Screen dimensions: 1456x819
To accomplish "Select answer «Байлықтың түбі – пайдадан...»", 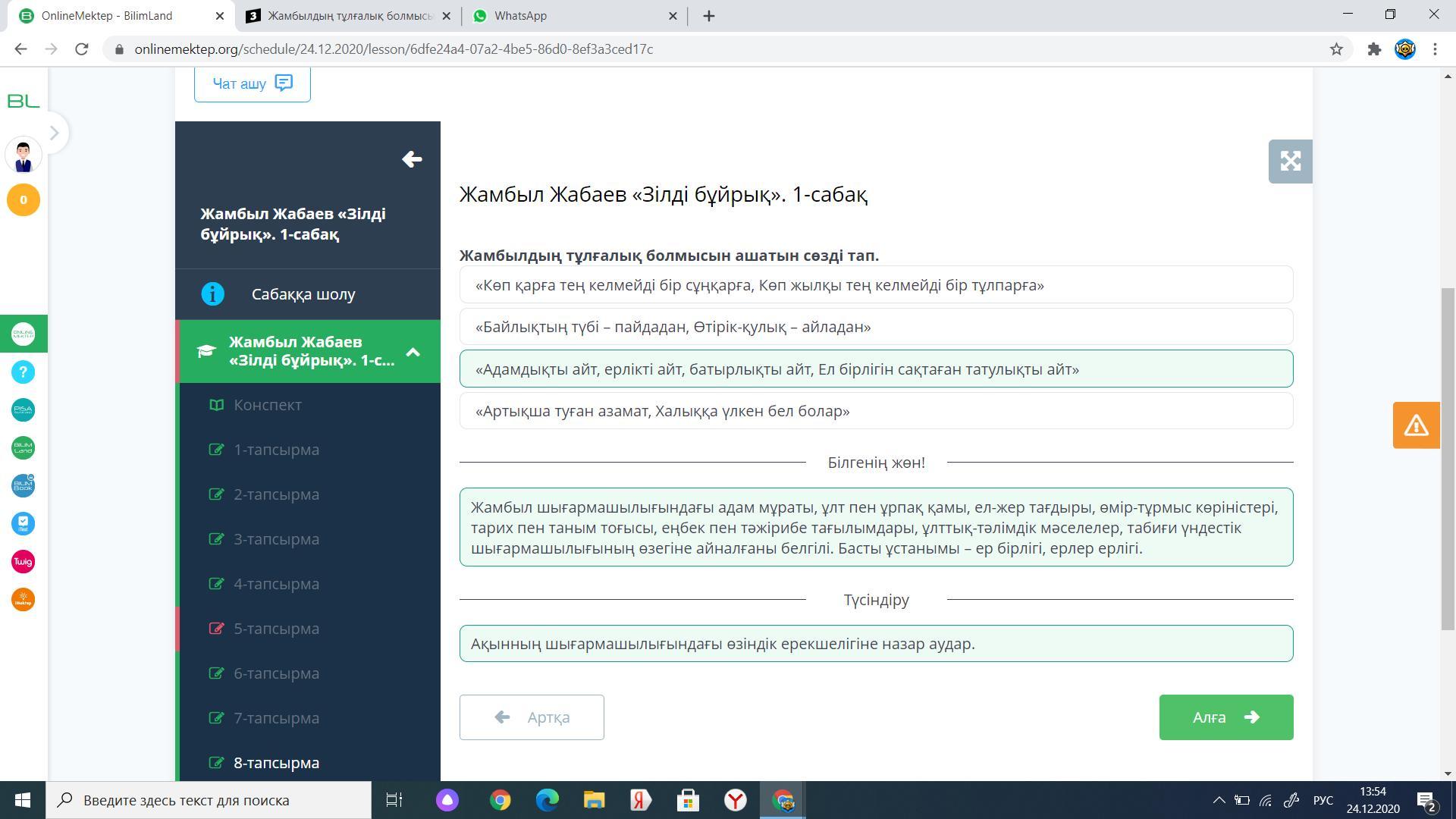I will pos(876,327).
